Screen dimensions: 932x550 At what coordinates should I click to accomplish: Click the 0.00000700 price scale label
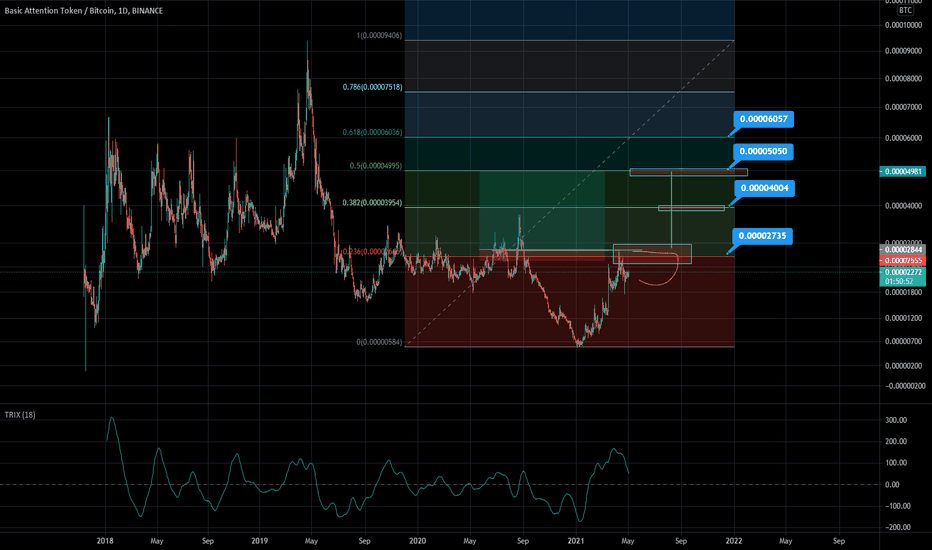[903, 341]
